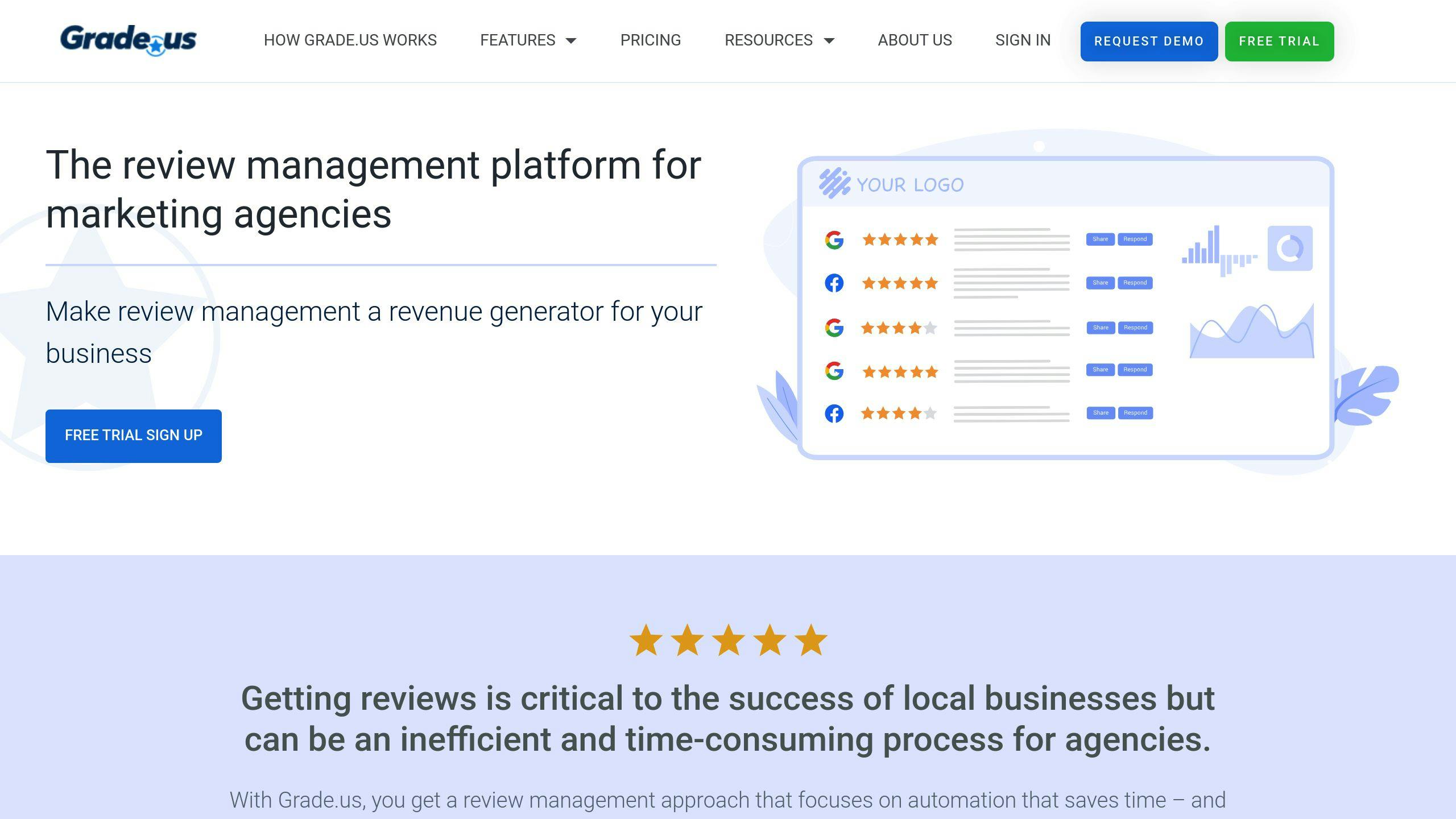Image resolution: width=1456 pixels, height=819 pixels.
Task: Click the bar chart graphic in the dashboard
Action: coord(1219,250)
